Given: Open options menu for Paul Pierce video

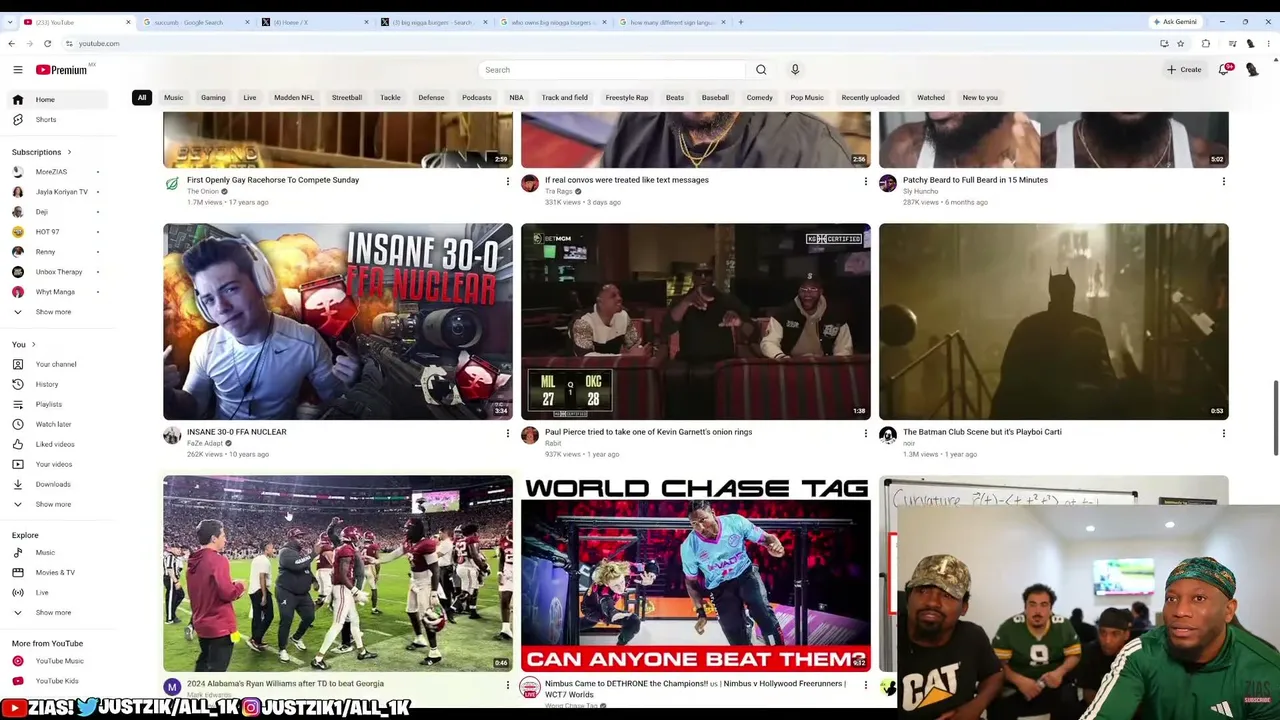Looking at the screenshot, I should click(865, 433).
